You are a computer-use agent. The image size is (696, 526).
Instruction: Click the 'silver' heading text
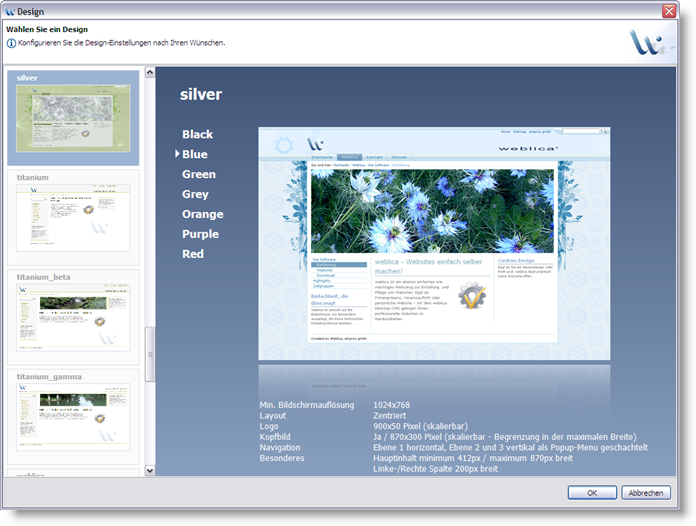(201, 95)
